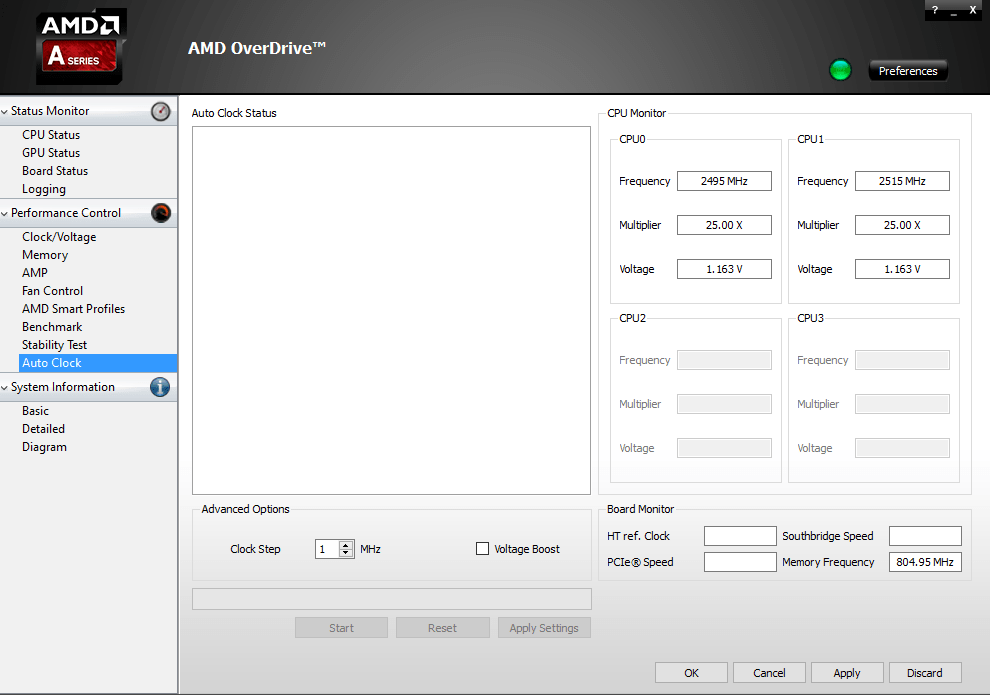This screenshot has width=990, height=695.
Task: Click the Auto Clock Status log area
Action: pyautogui.click(x=391, y=311)
